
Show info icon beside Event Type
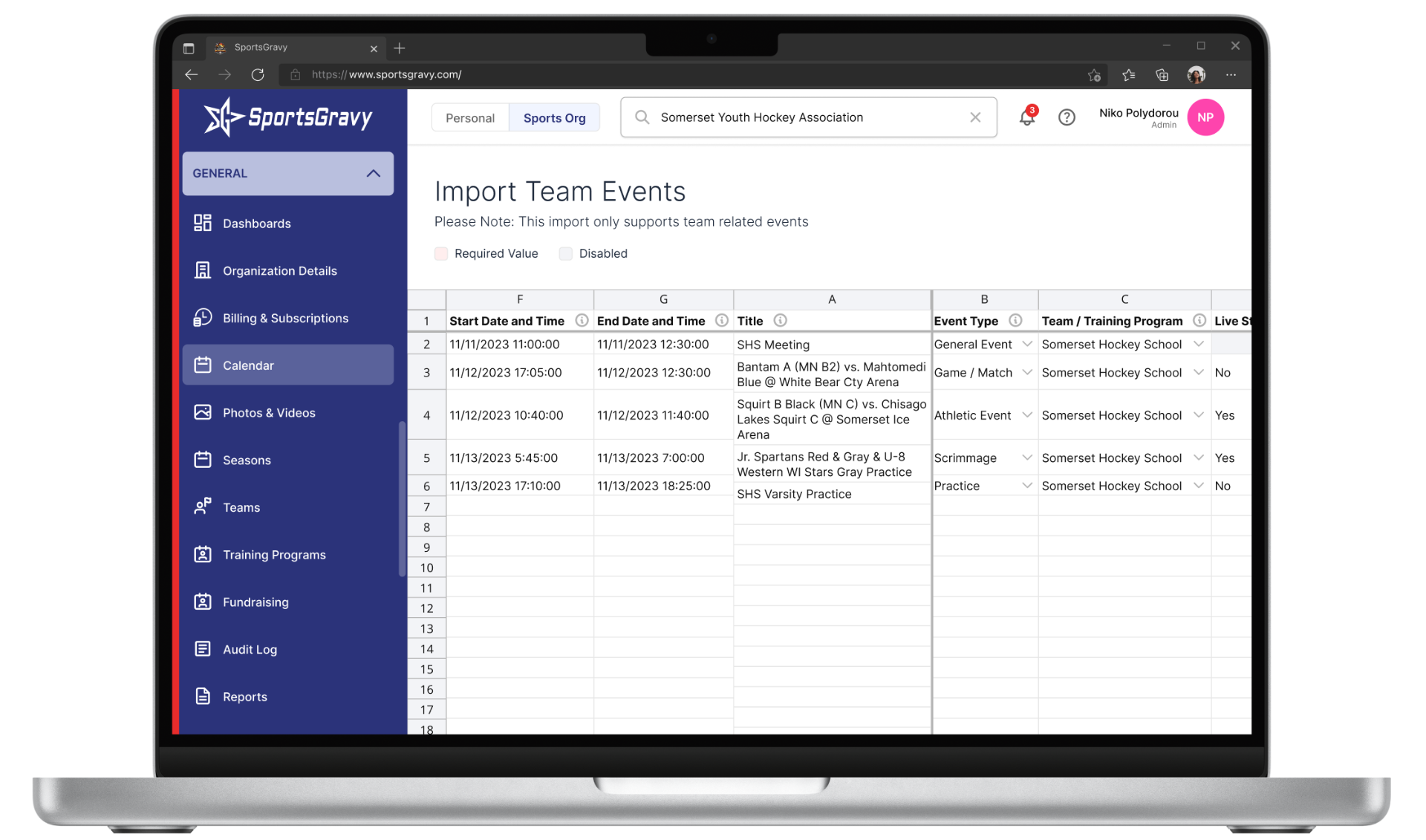pos(1015,320)
